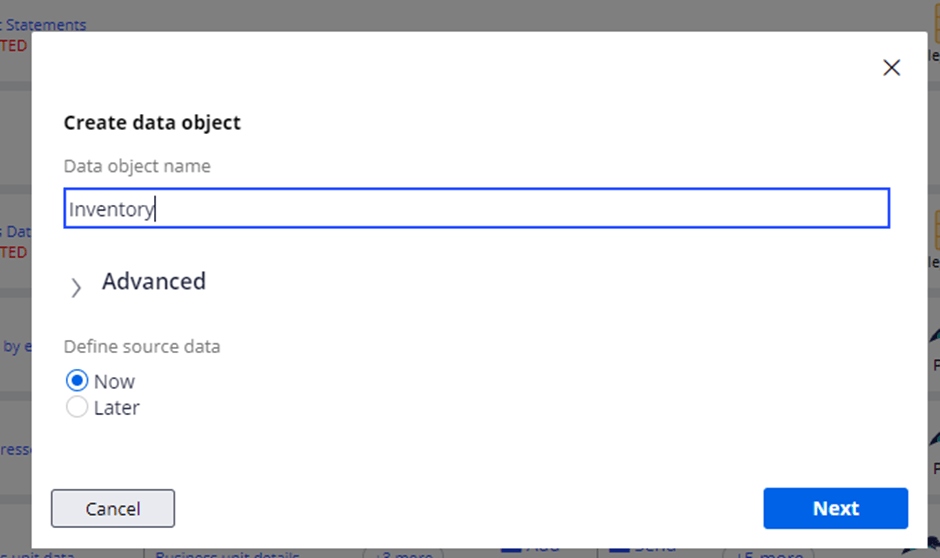Expand the Advanced section chevron
Screen dimensions: 940x558
click(x=76, y=288)
